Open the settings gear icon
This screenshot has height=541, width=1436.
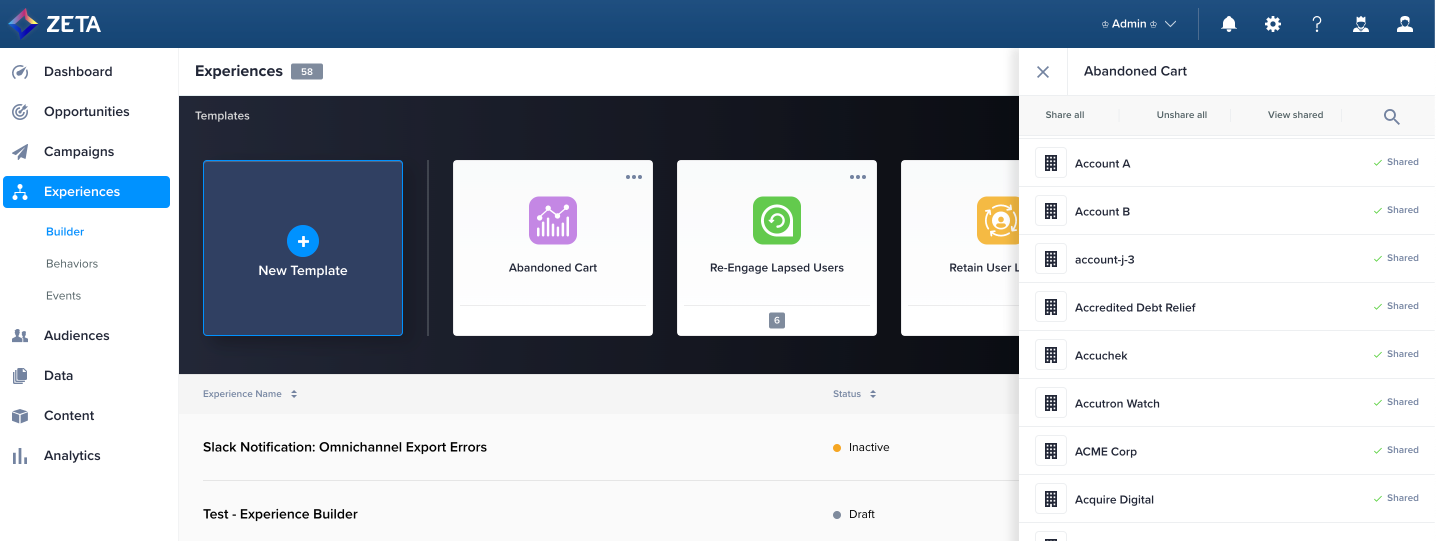click(1273, 24)
